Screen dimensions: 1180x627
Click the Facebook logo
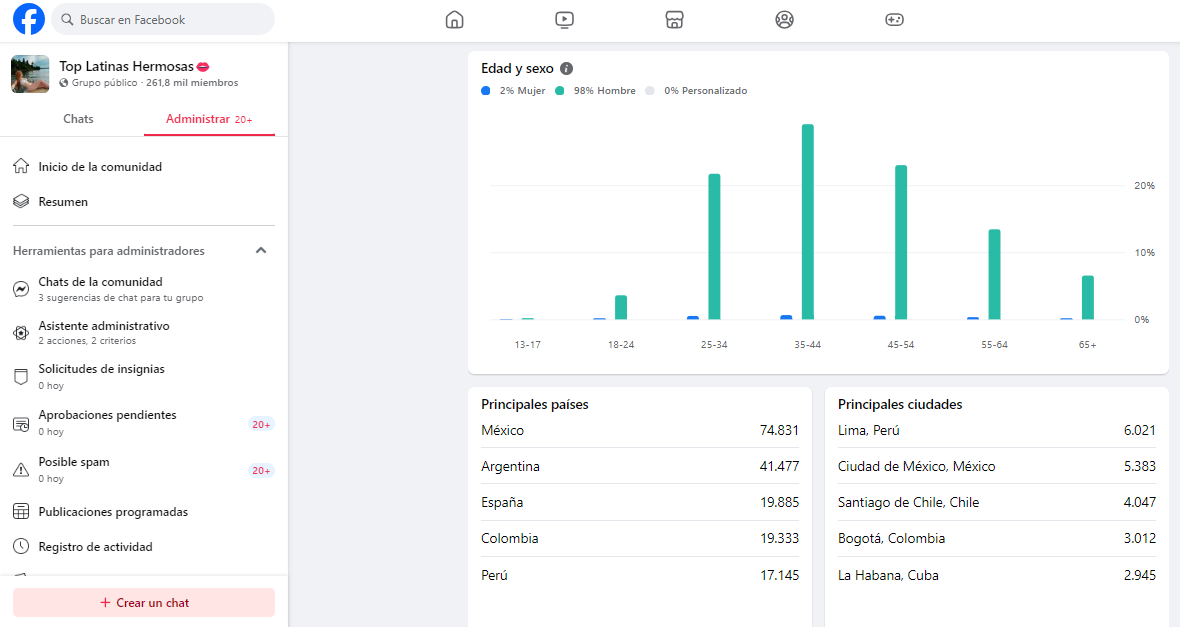tap(29, 20)
